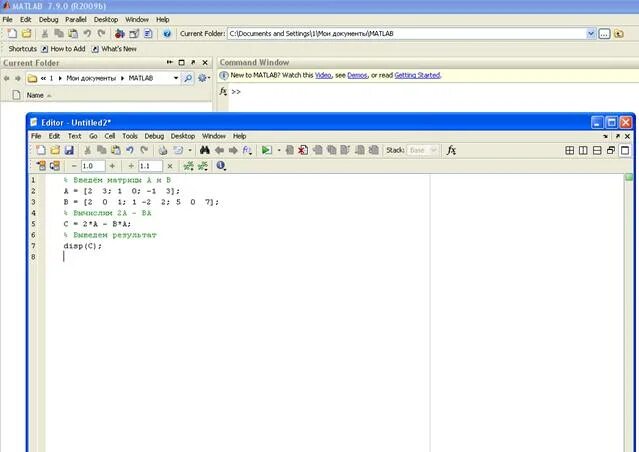Viewport: 639px width, 452px height.
Task: Go up one folder level icon
Action: click(x=619, y=34)
